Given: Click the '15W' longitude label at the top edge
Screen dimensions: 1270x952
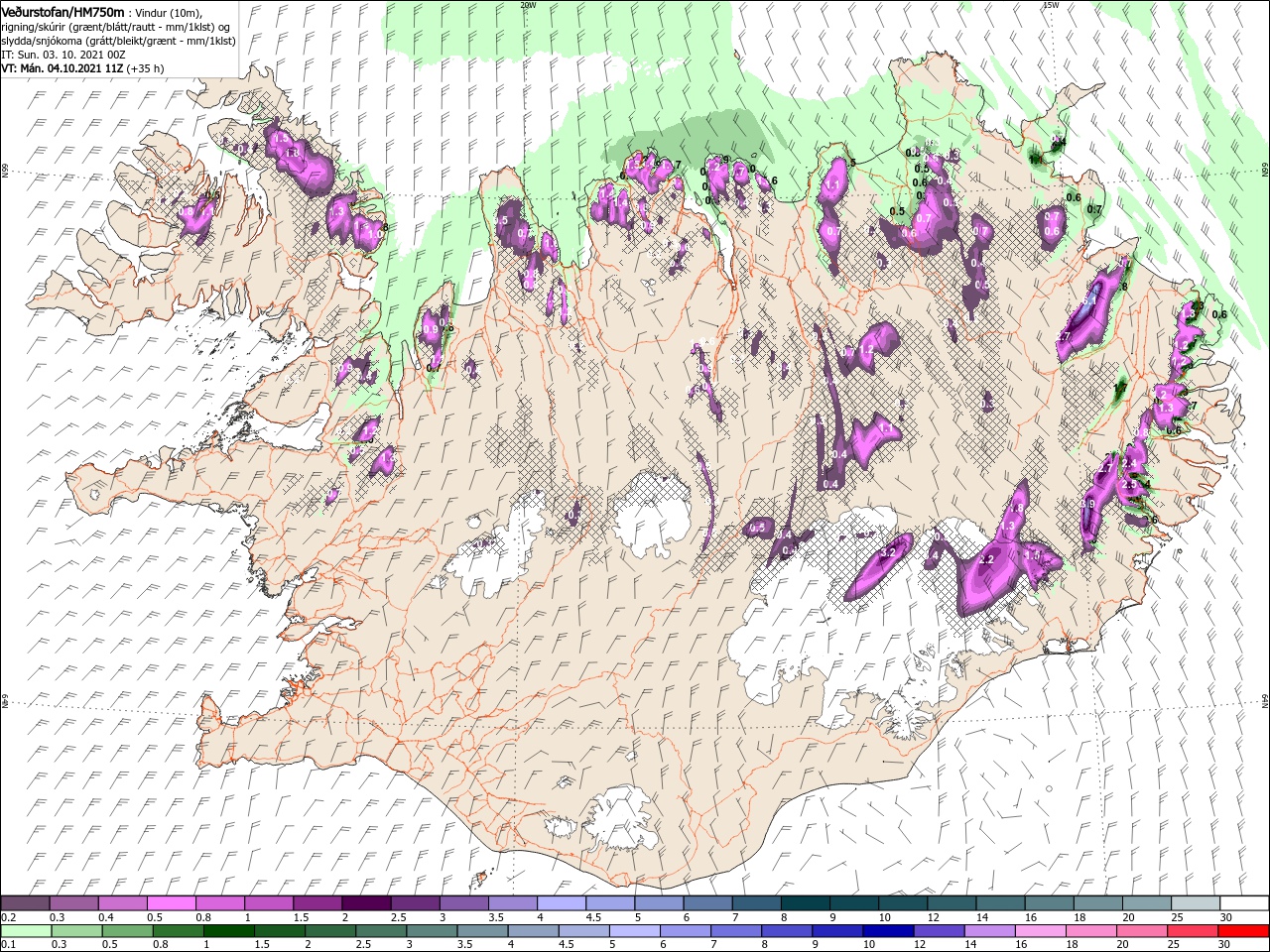Looking at the screenshot, I should coord(1051,5).
